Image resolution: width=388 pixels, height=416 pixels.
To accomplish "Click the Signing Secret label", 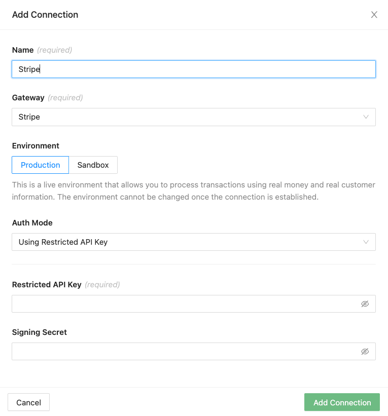I will [39, 332].
